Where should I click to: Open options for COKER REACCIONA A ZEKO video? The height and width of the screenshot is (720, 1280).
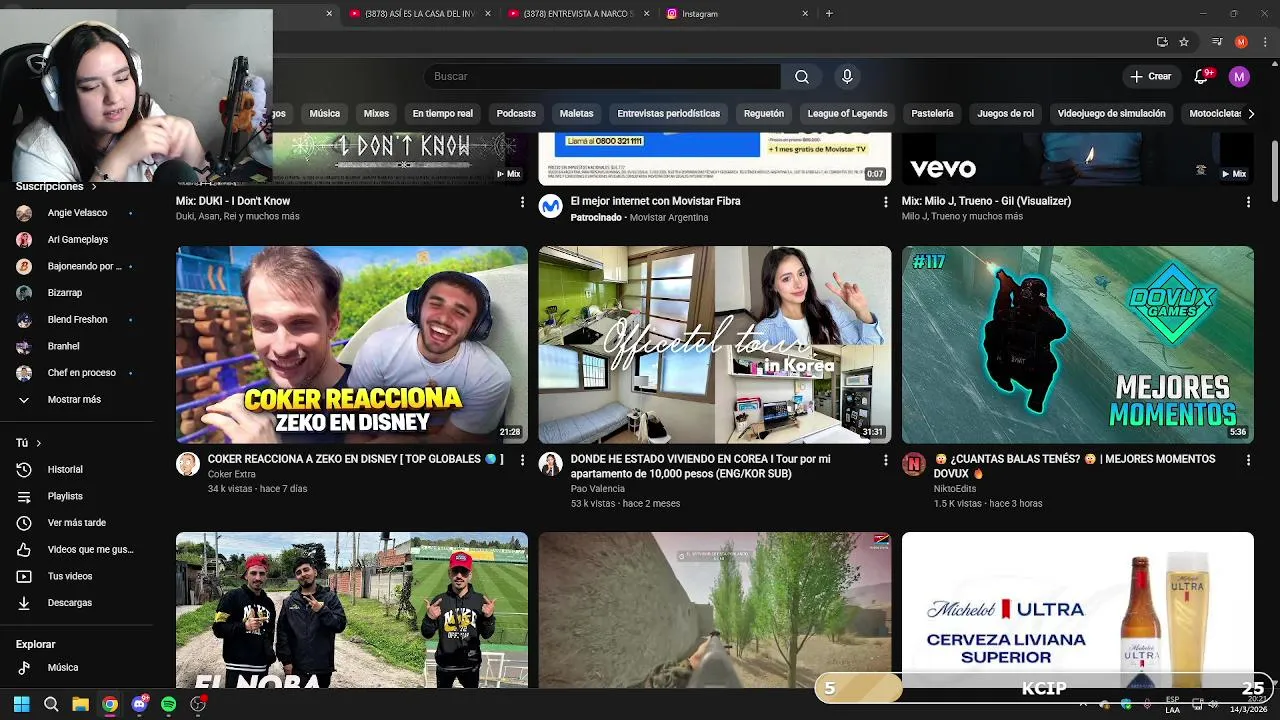tap(522, 460)
